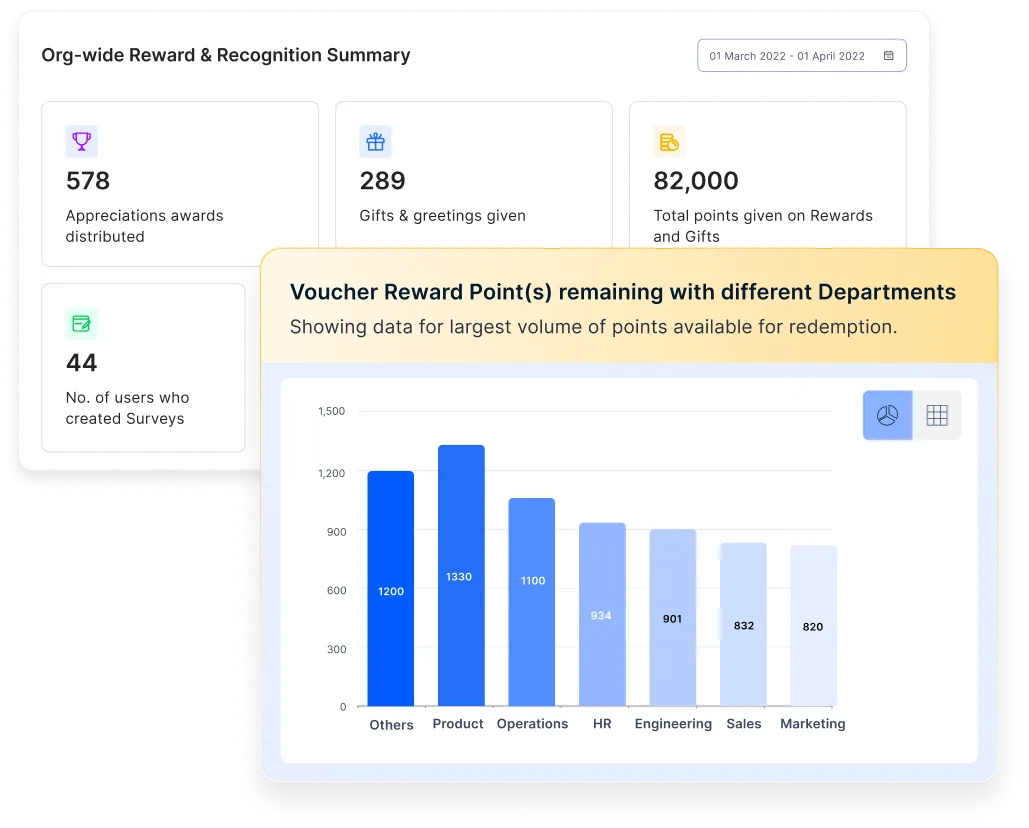Enable table view for department points
Viewport: 1029px width, 828px height.
click(x=936, y=414)
